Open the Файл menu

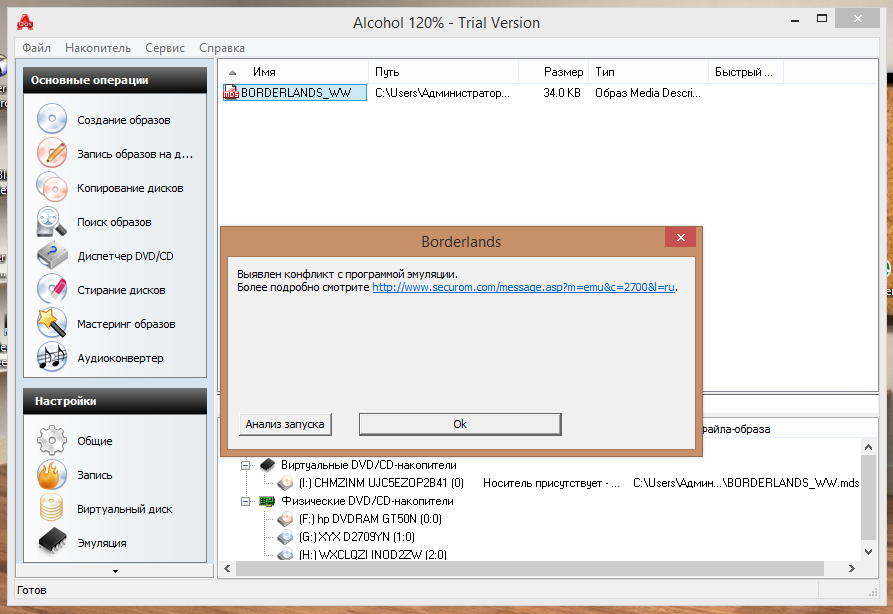click(36, 48)
